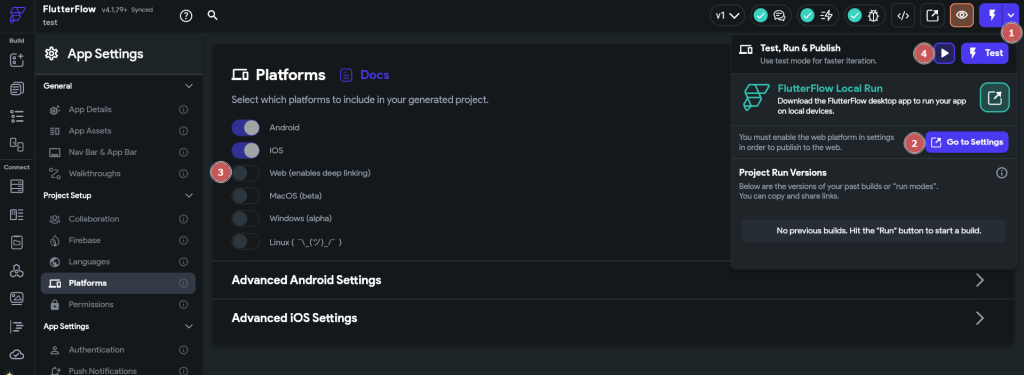Open the Widget Palette add icon in the sidebar
This screenshot has width=1024, height=375.
[17, 60]
